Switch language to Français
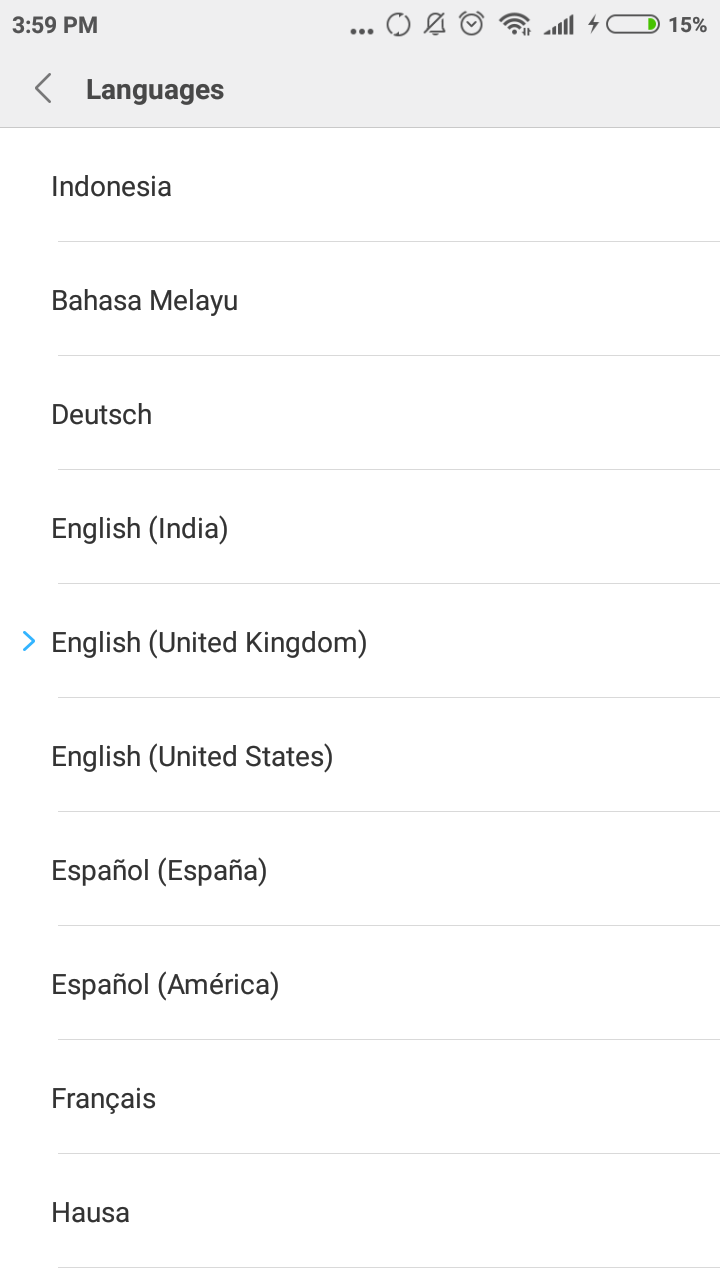Viewport: 720px width, 1280px height. 103,1099
